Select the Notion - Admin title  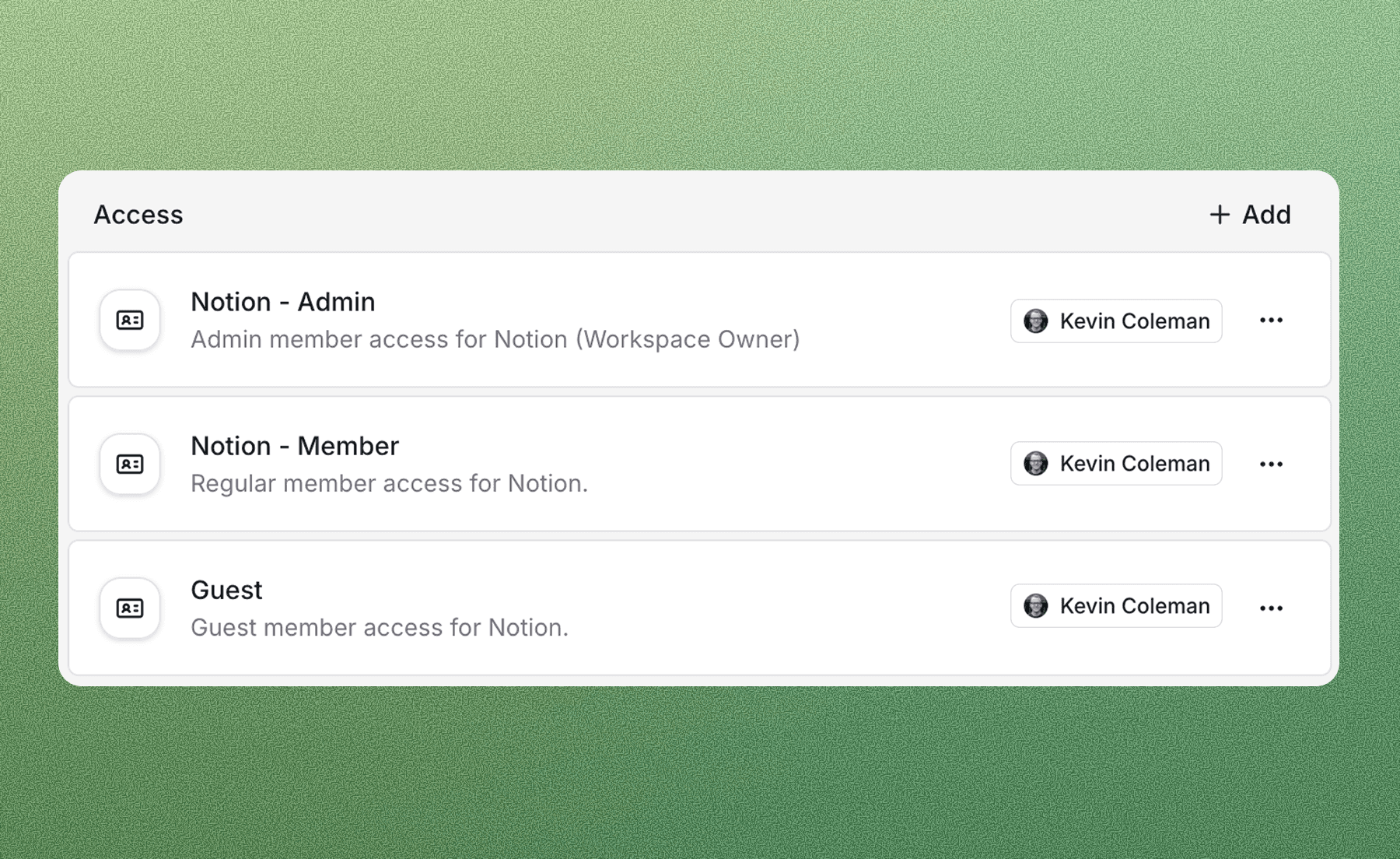click(x=283, y=302)
